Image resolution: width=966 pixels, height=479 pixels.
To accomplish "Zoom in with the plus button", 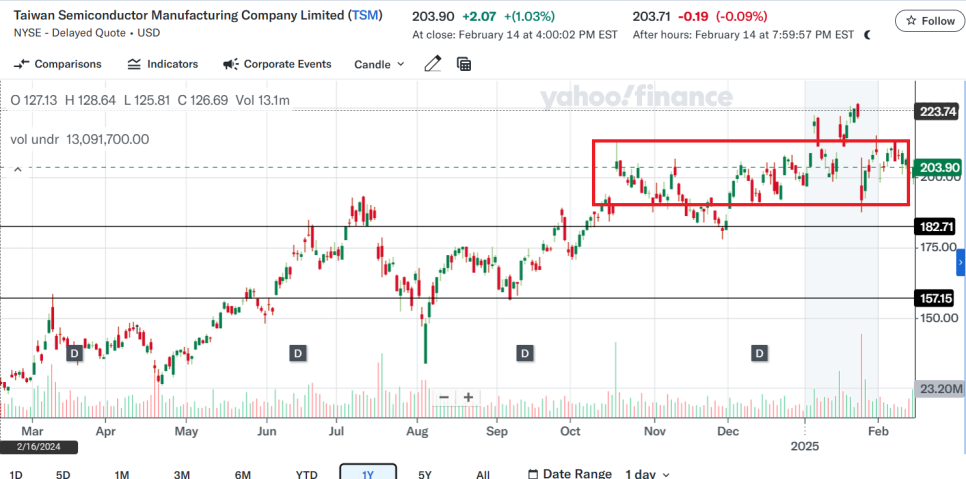I will coord(468,397).
